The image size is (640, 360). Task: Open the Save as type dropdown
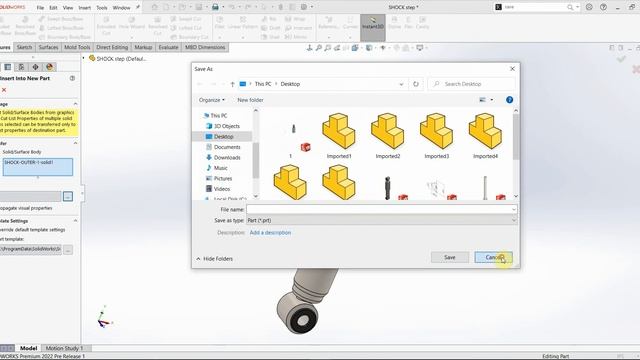pyautogui.click(x=382, y=220)
